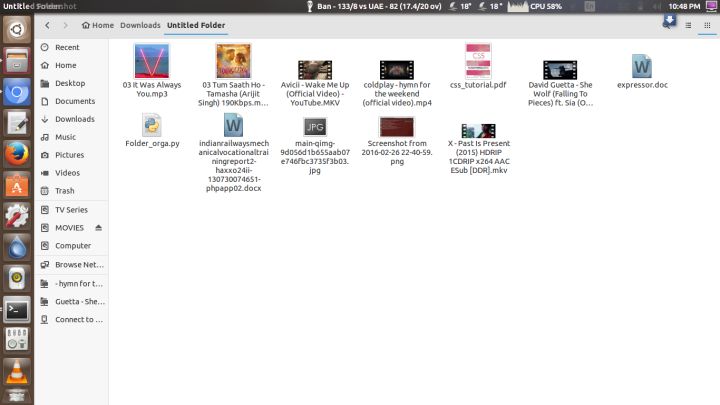Open cricket score indicator in top bar
Screen dimensions: 720x405
(374, 6)
